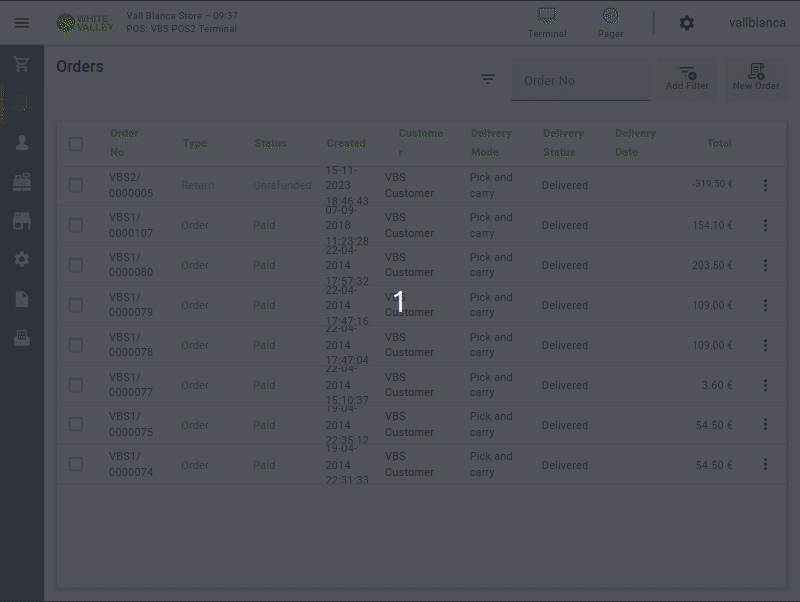Image resolution: width=800 pixels, height=602 pixels.
Task: Select checkbox for order VBS2/0000005
Action: [x=76, y=185]
